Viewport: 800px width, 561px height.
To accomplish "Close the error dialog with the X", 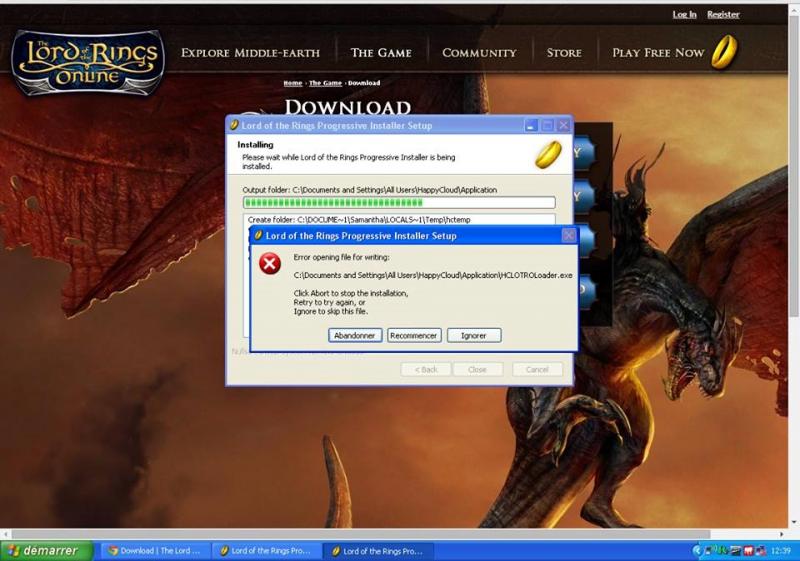I will [568, 235].
